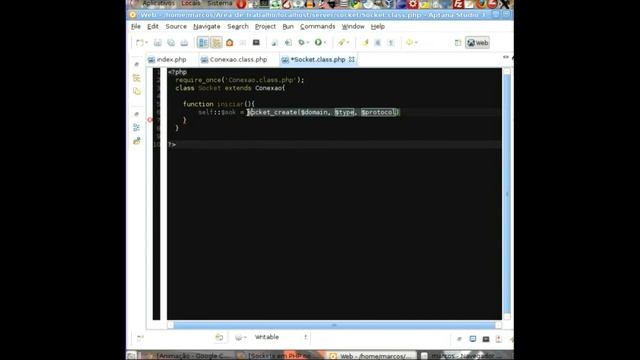Click the bottom green icon in left sidebar
640x360 pixels.
(137, 141)
